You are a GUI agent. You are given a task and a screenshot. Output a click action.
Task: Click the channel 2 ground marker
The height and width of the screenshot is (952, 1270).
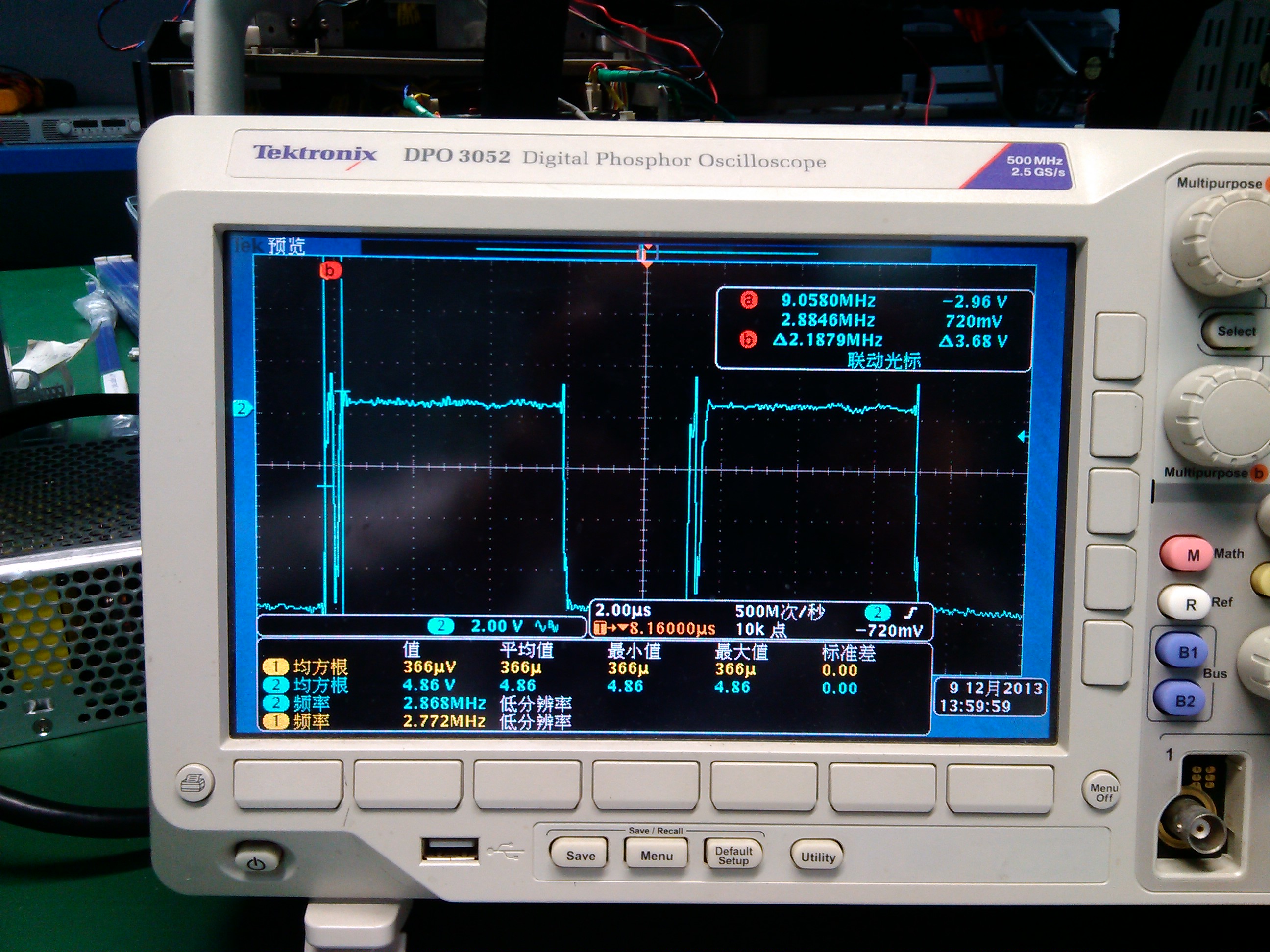click(x=242, y=408)
